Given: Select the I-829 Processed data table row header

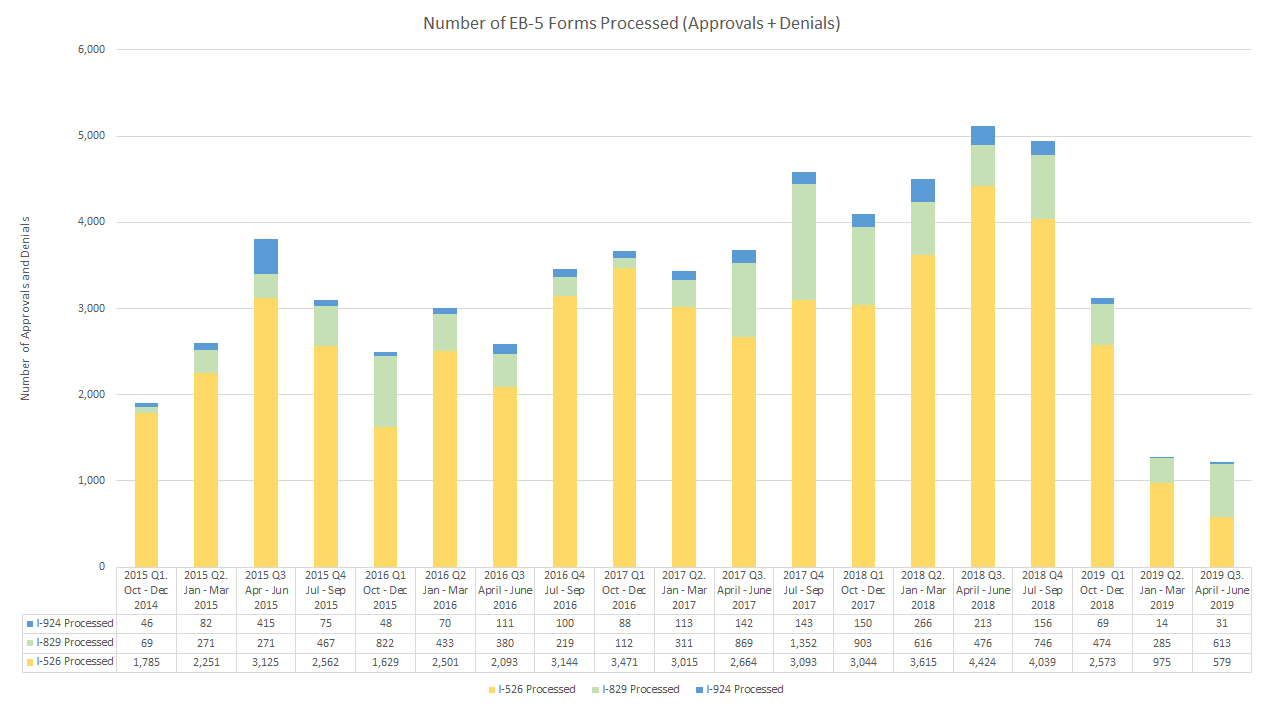Looking at the screenshot, I should click(69, 643).
